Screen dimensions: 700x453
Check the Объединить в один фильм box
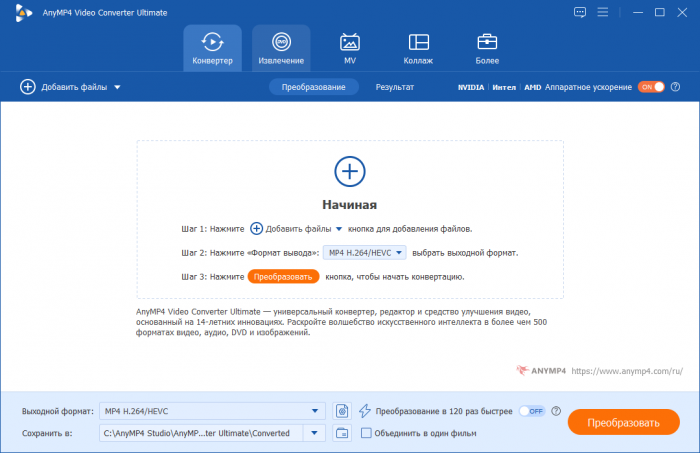[x=366, y=433]
